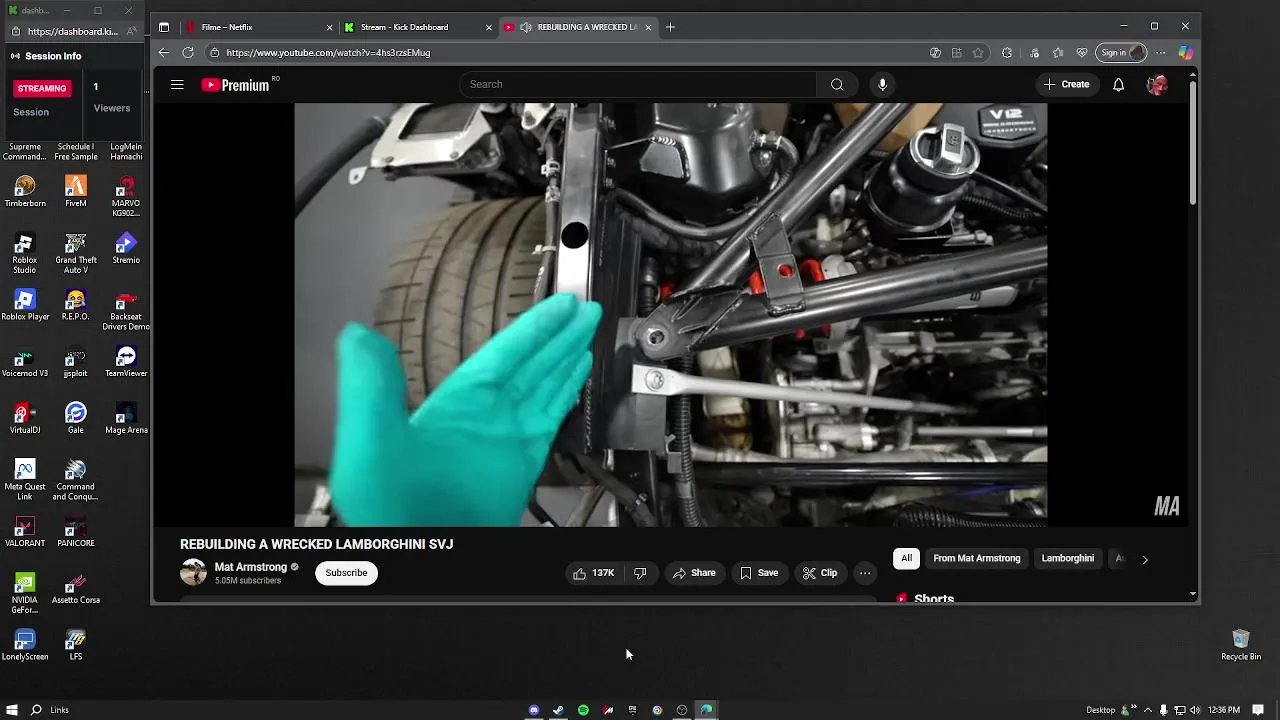Select the All filter chip
The width and height of the screenshot is (1280, 720).
point(906,558)
